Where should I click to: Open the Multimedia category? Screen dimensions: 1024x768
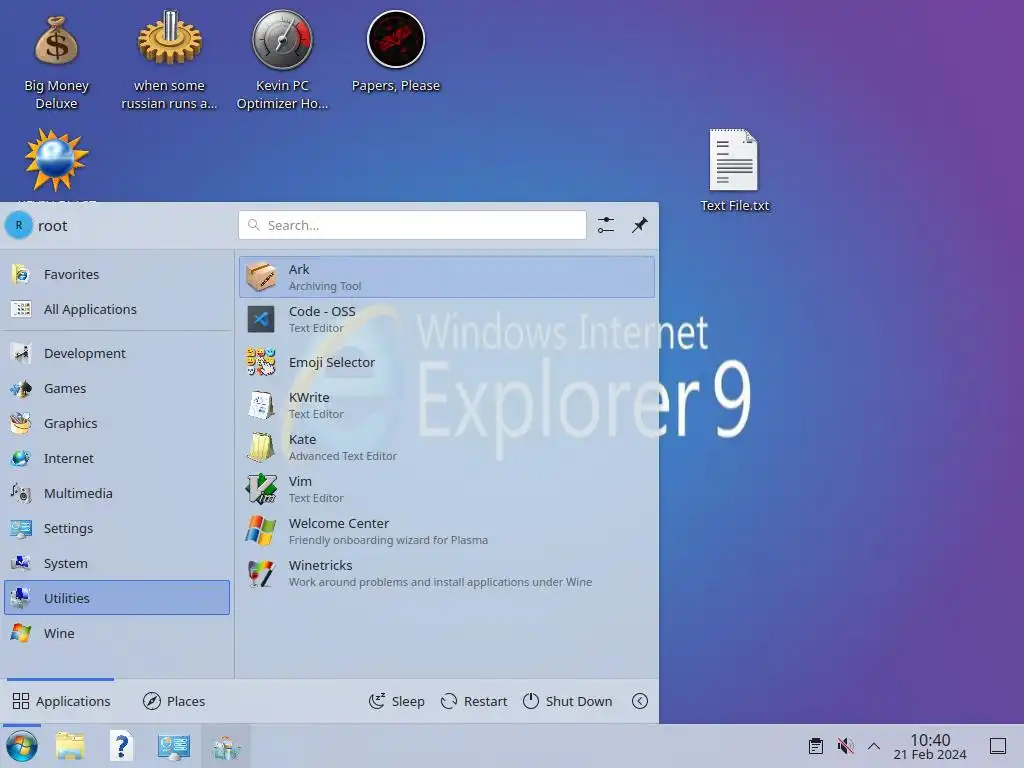click(x=117, y=493)
